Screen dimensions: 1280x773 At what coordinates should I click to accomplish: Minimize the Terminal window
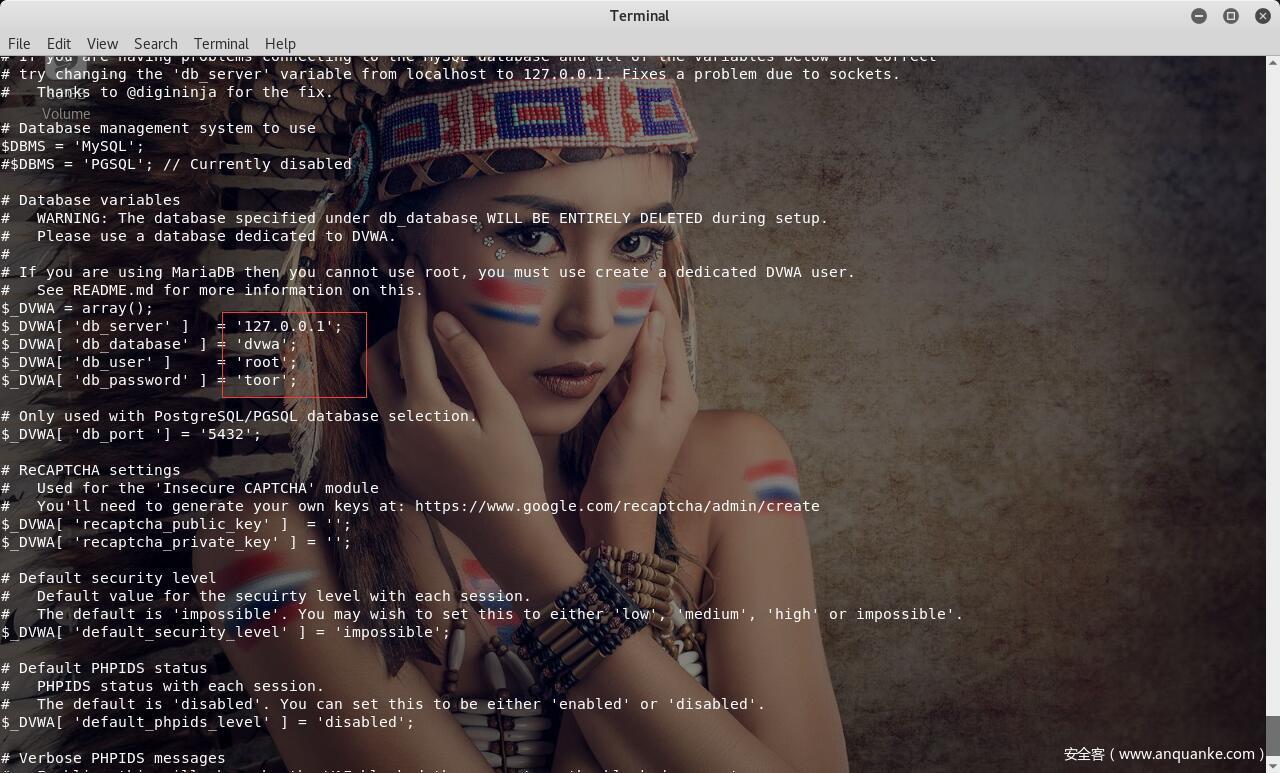click(1199, 16)
